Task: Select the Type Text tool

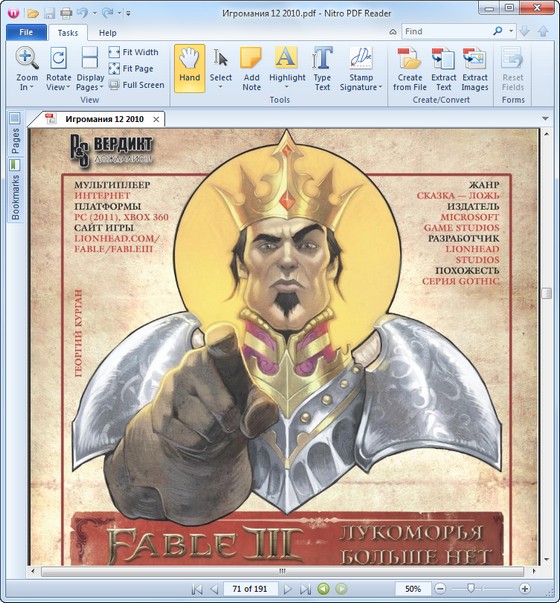Action: coord(322,69)
